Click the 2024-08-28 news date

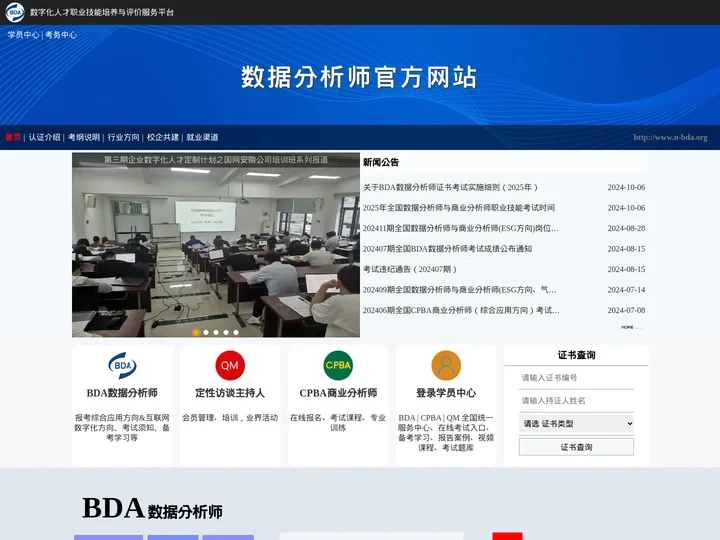click(x=626, y=228)
